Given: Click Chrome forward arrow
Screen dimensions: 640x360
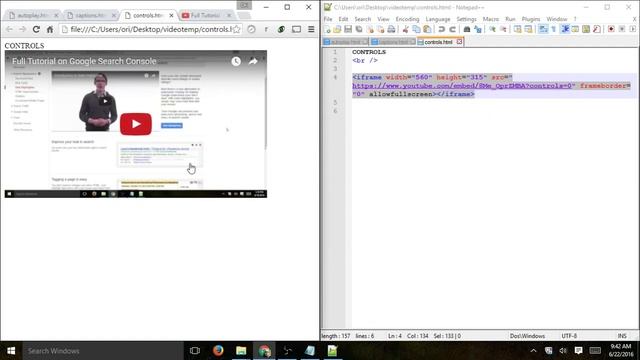Looking at the screenshot, I should point(22,29).
